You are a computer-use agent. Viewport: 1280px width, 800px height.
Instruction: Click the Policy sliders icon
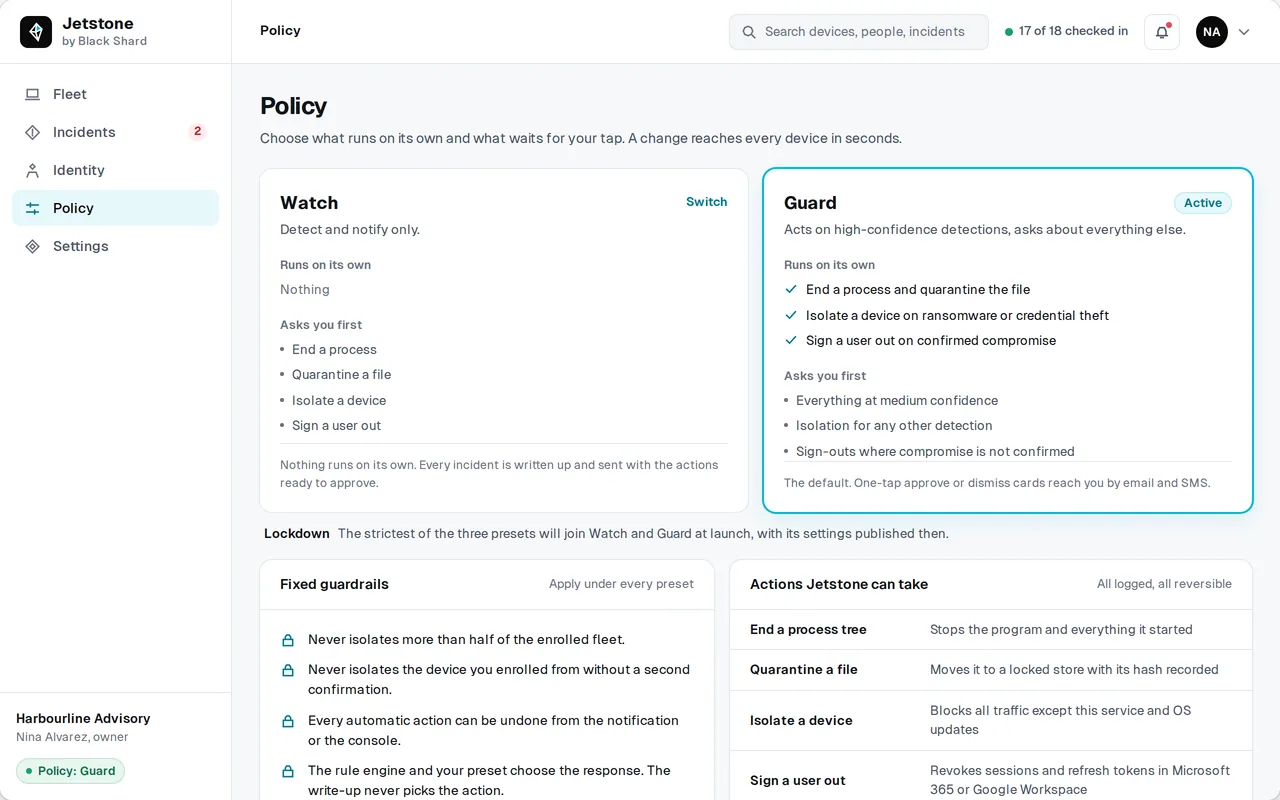click(32, 208)
